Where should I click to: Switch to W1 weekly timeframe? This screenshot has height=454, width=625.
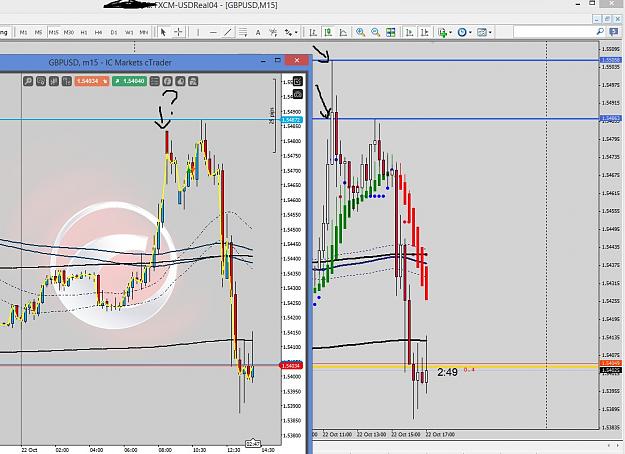coord(129,32)
